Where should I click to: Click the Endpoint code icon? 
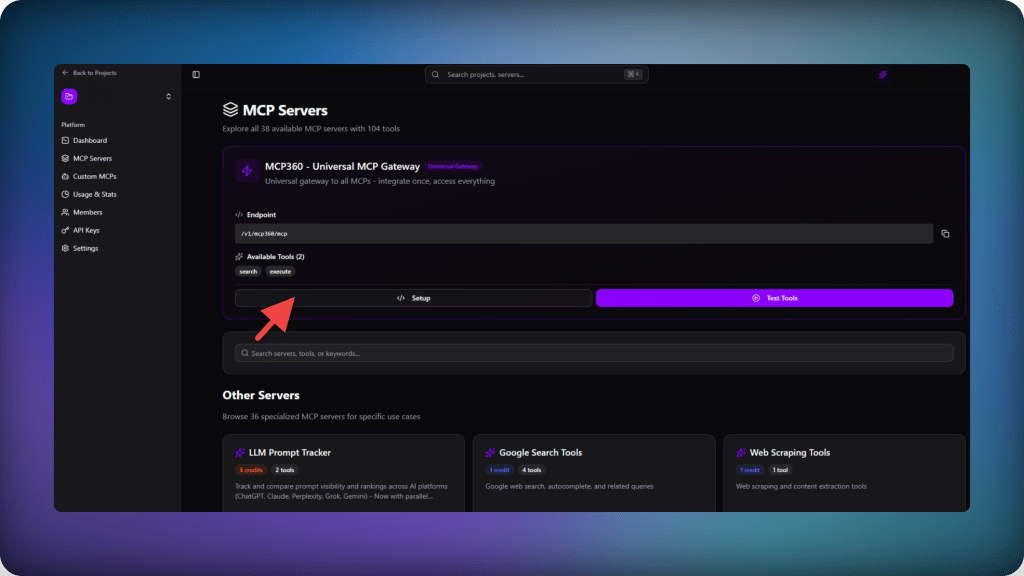point(239,215)
